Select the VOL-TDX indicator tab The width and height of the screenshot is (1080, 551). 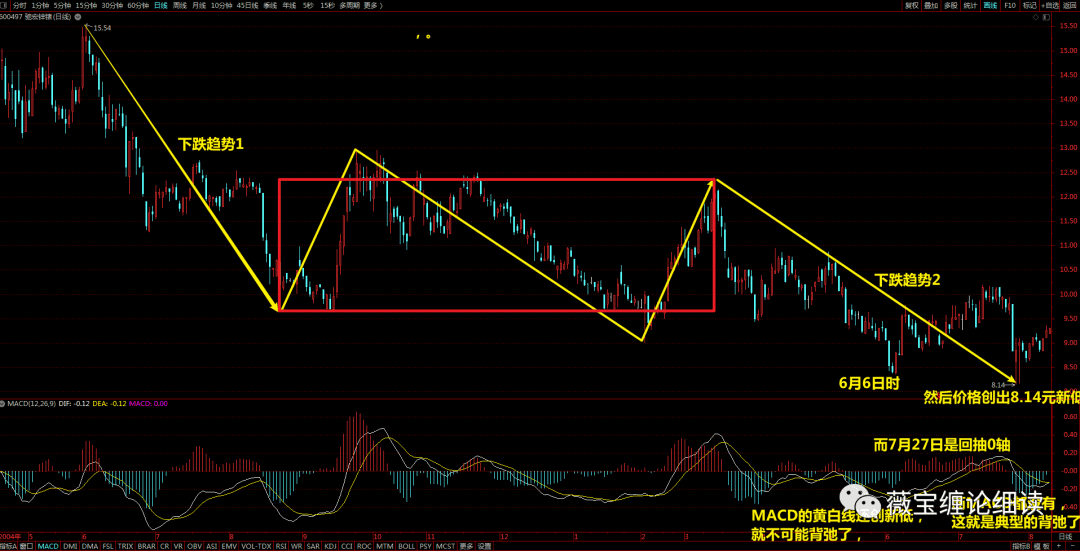tap(256, 546)
